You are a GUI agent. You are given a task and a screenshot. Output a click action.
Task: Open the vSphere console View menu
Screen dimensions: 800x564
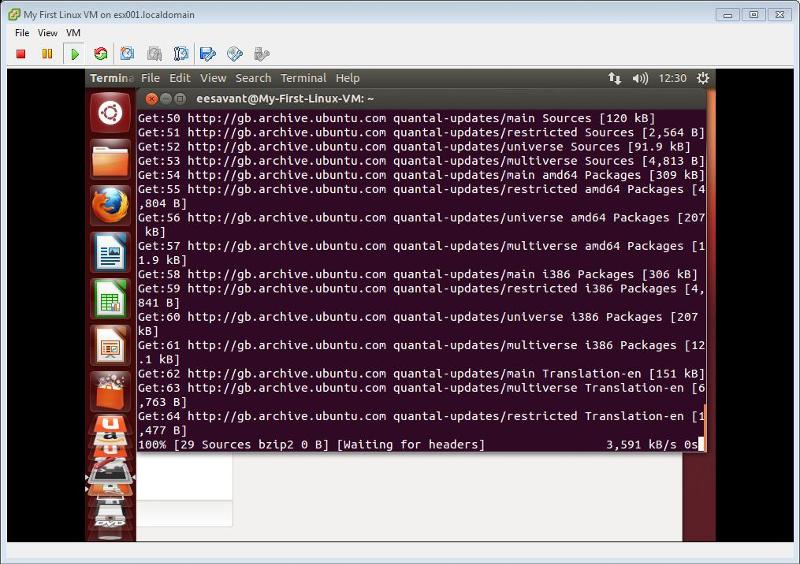47,33
